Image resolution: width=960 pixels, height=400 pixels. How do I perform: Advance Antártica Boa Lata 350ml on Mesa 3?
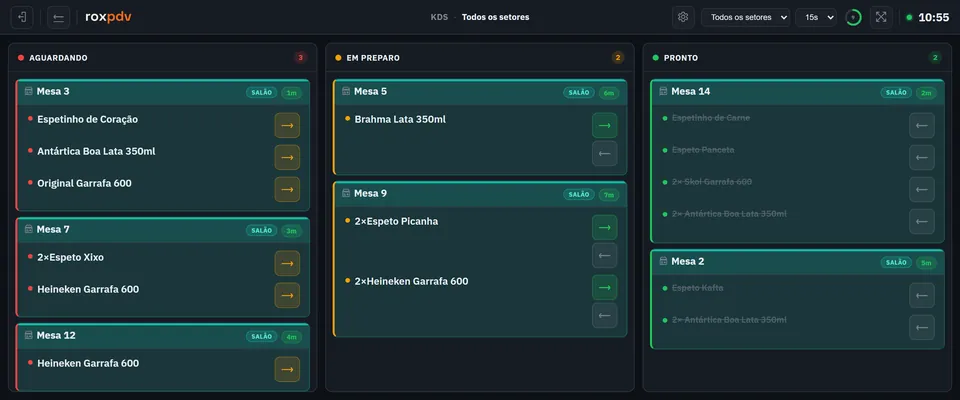point(287,157)
